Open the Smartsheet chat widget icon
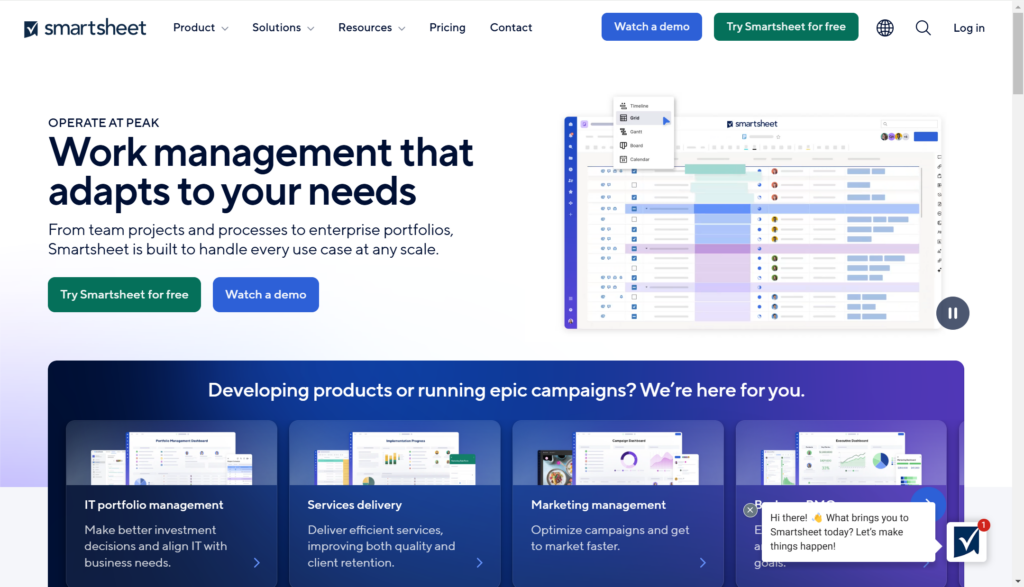This screenshot has height=587, width=1024. click(x=967, y=541)
